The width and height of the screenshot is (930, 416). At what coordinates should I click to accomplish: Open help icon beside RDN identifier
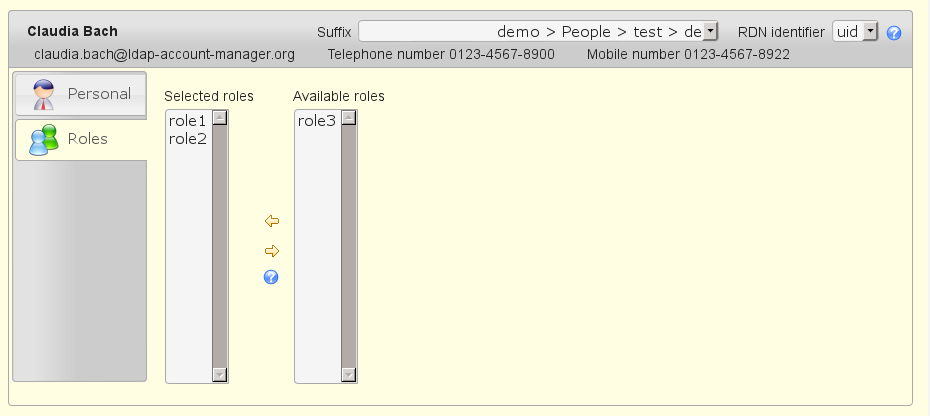pyautogui.click(x=894, y=33)
